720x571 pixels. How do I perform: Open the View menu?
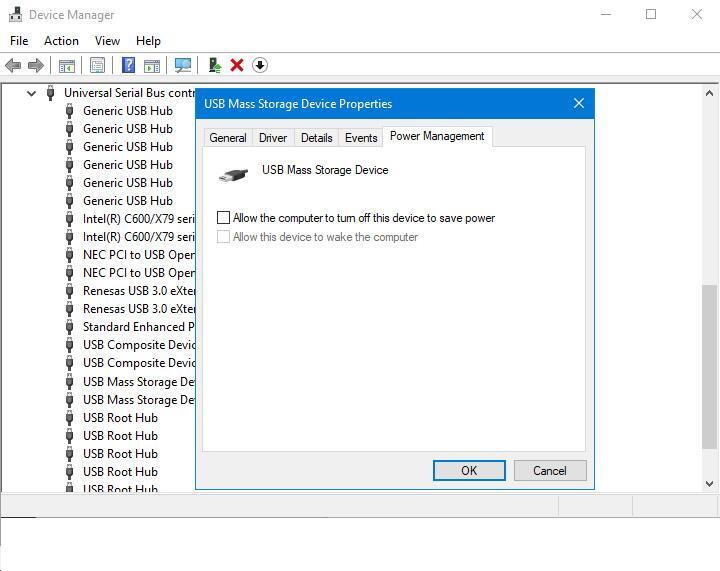[107, 41]
